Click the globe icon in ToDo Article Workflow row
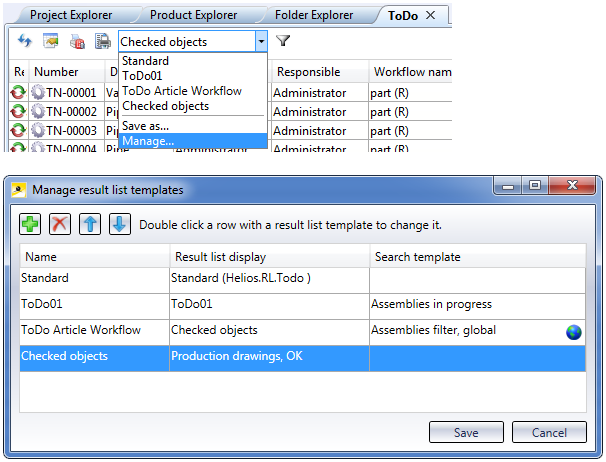The image size is (606, 462). tap(574, 332)
